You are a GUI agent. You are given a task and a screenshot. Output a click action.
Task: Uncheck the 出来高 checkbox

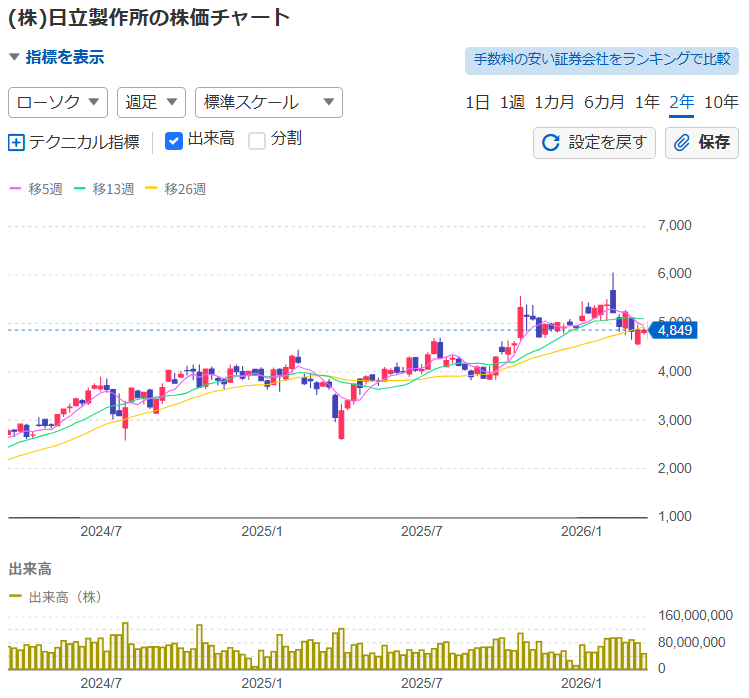(173, 141)
